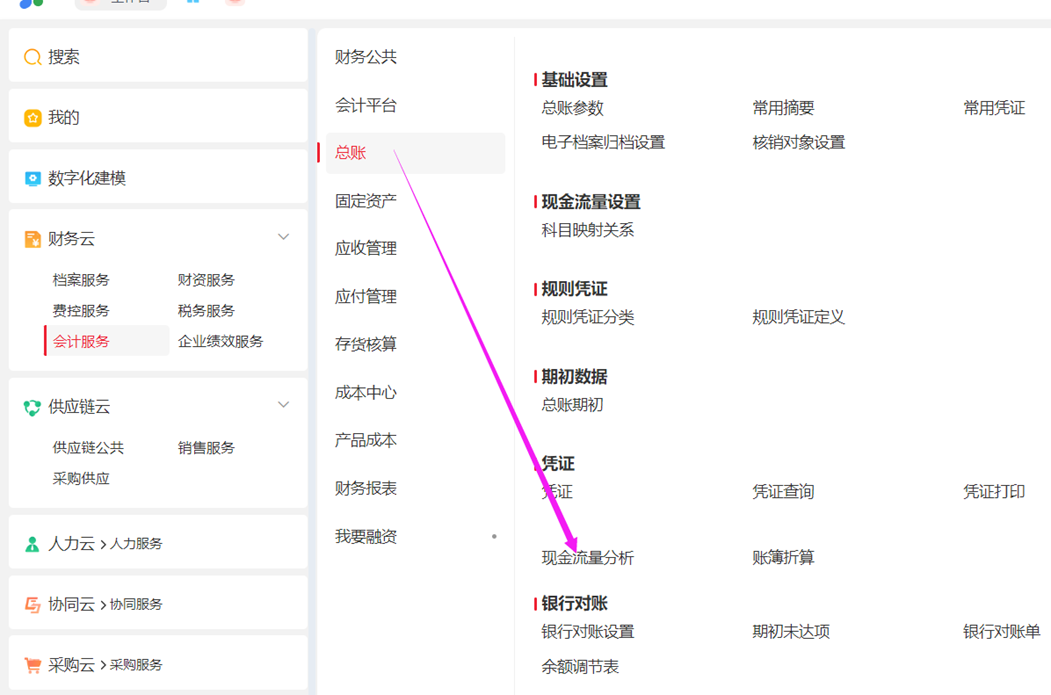Open 期初未达项
The height and width of the screenshot is (695, 1051).
click(x=791, y=631)
